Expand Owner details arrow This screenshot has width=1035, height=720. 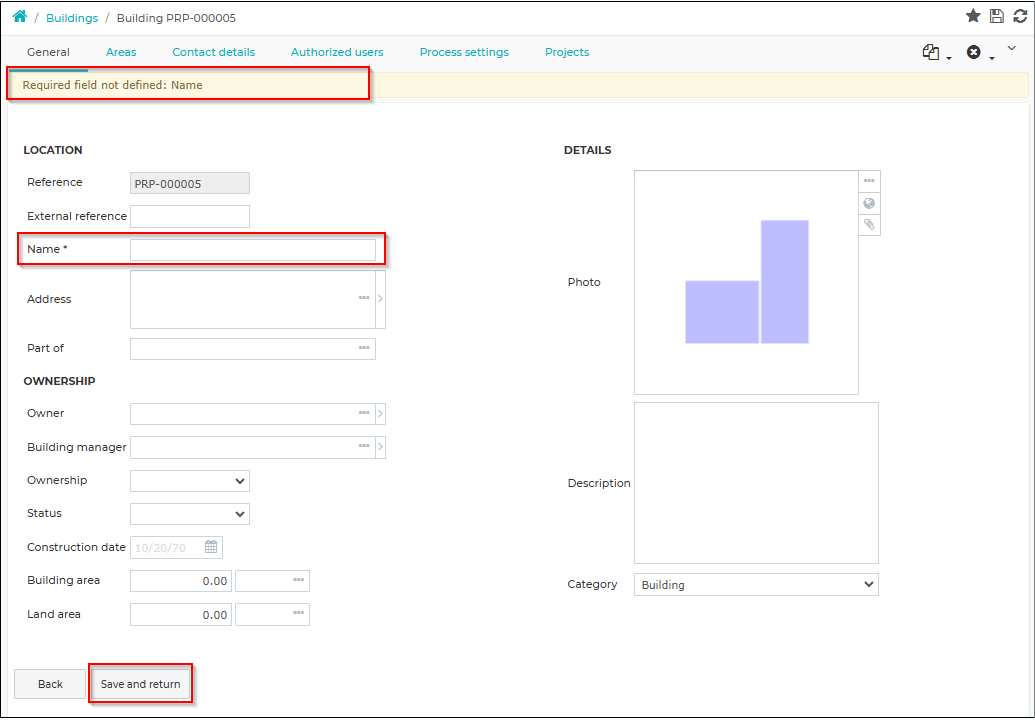[380, 414]
